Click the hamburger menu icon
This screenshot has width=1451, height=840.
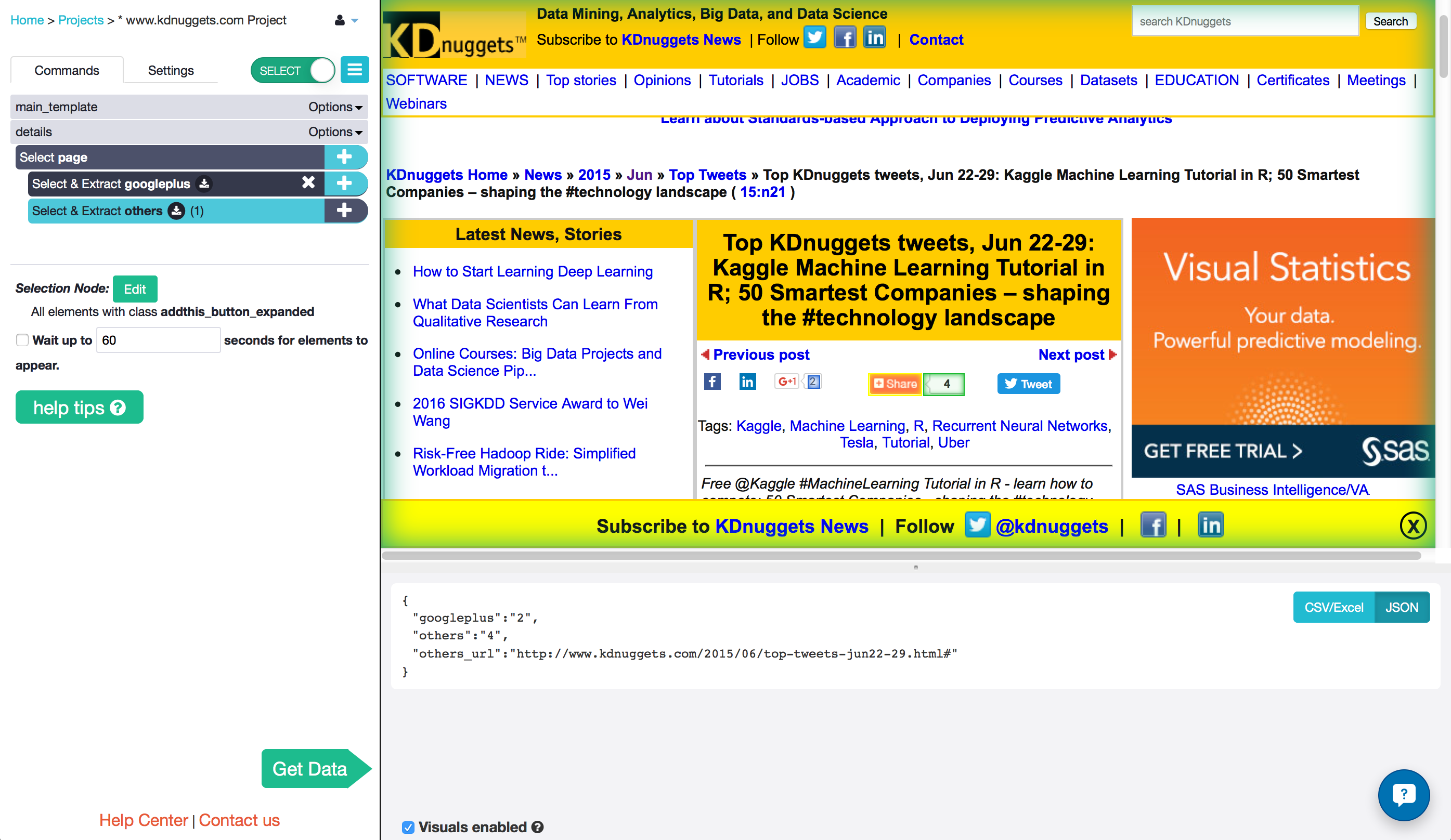355,70
